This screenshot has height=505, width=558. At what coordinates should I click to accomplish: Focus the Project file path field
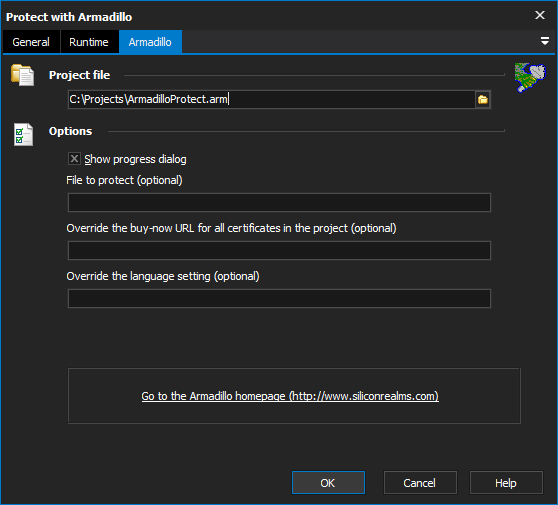[272, 99]
